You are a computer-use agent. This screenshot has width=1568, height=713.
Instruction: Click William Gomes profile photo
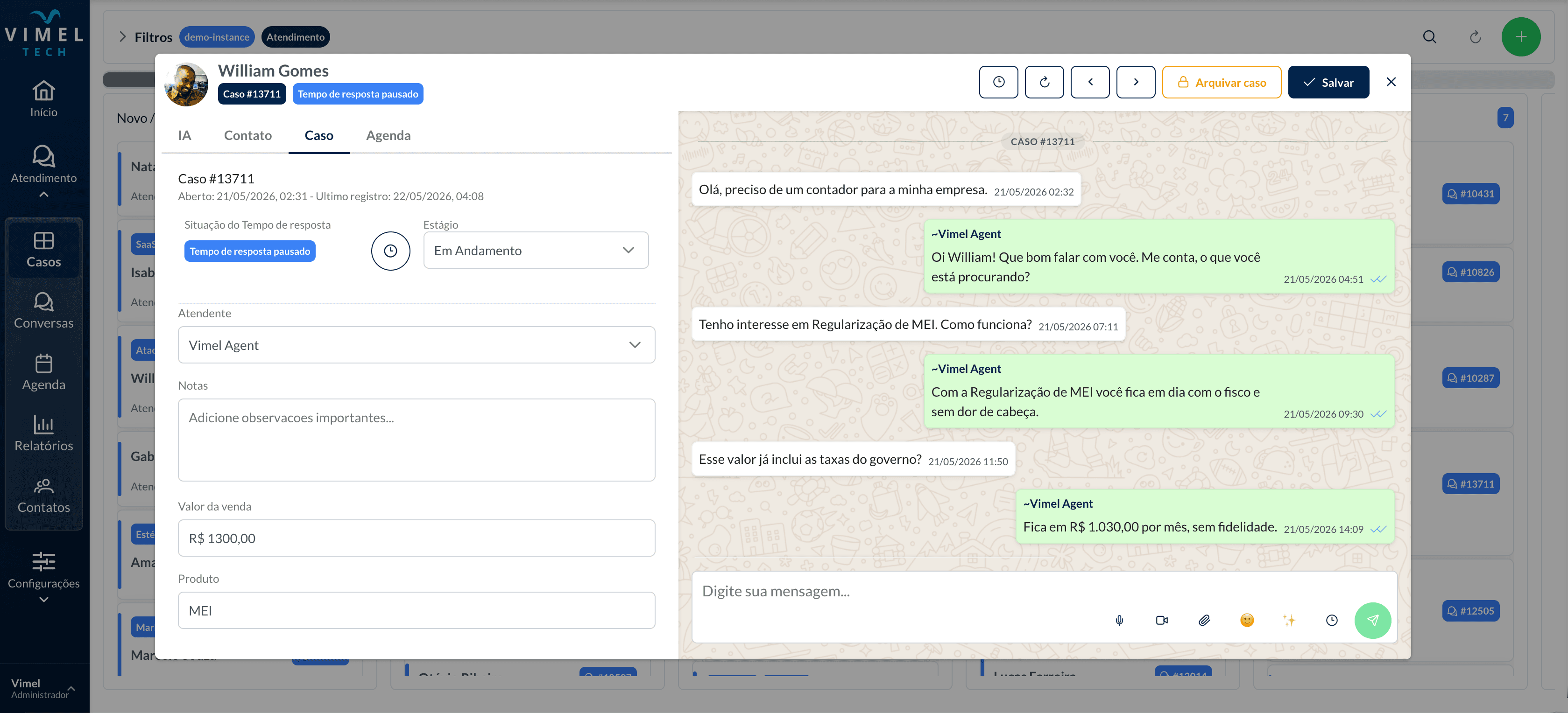click(x=186, y=84)
